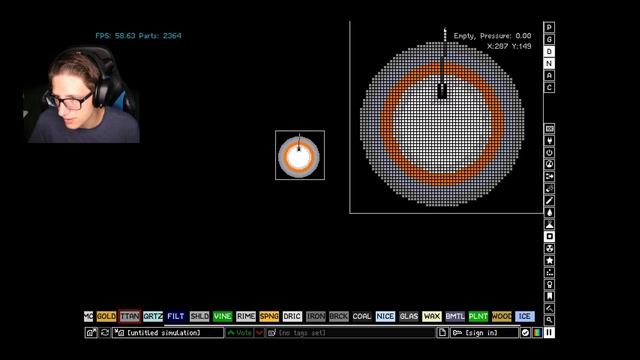This screenshot has width=640, height=360.
Task: Click the Vote up arrow
Action: (240, 333)
